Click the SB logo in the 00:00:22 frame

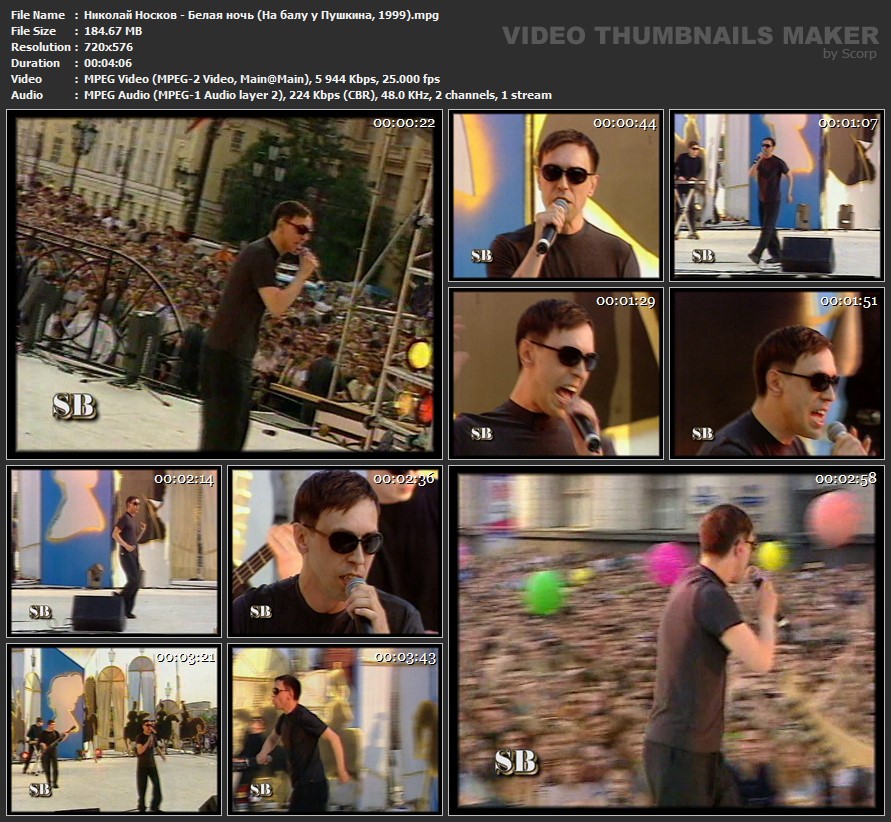click(73, 406)
